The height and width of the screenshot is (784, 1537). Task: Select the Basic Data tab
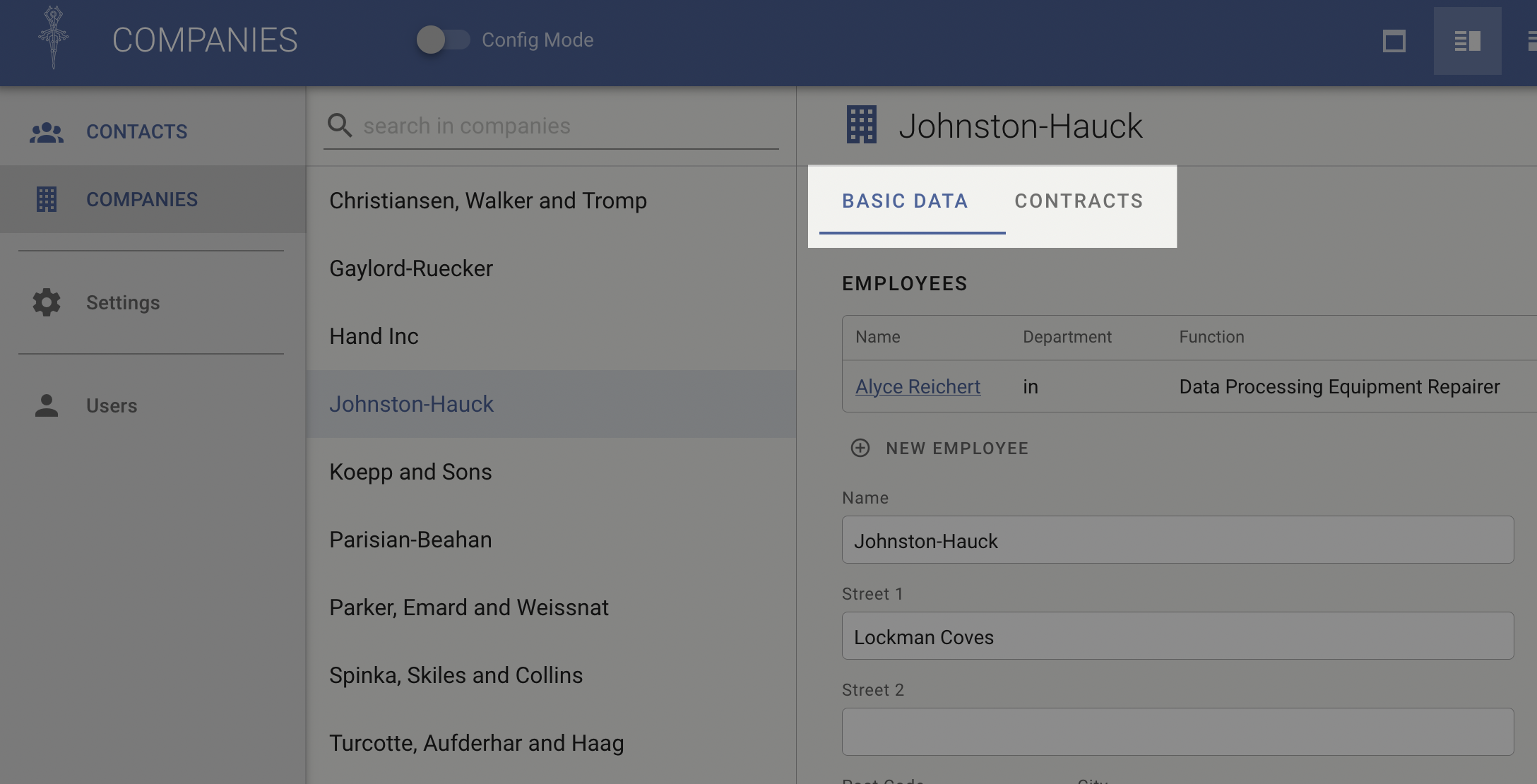pos(905,201)
